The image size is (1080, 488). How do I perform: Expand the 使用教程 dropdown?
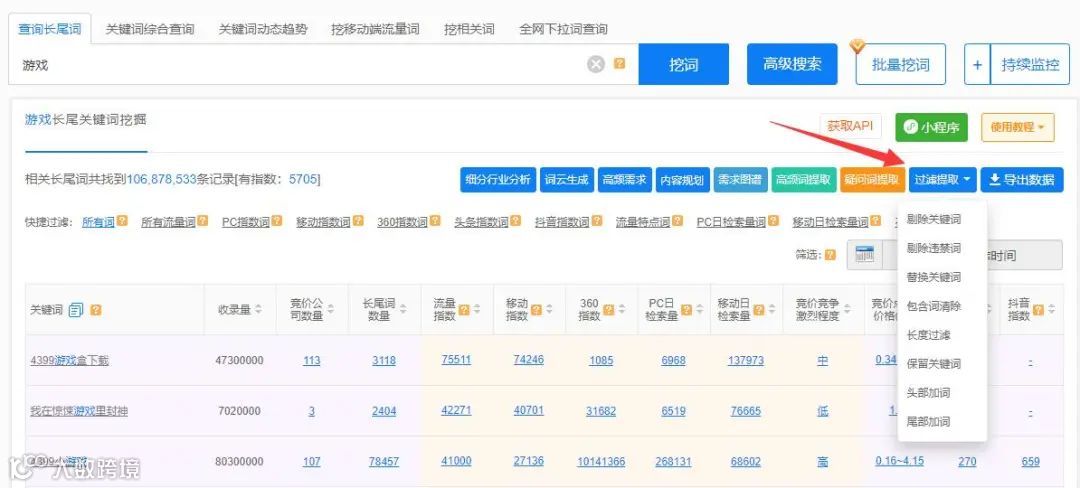[x=1017, y=127]
